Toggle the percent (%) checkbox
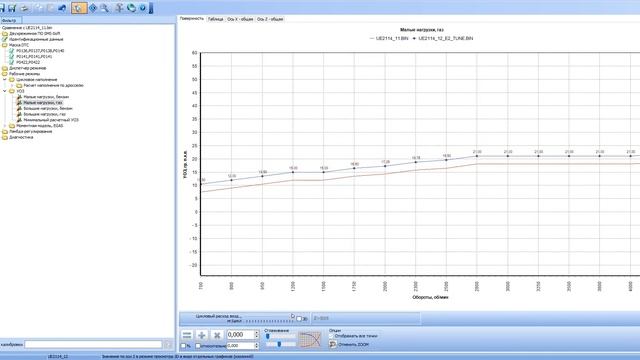The width and height of the screenshot is (640, 360). pos(183,346)
